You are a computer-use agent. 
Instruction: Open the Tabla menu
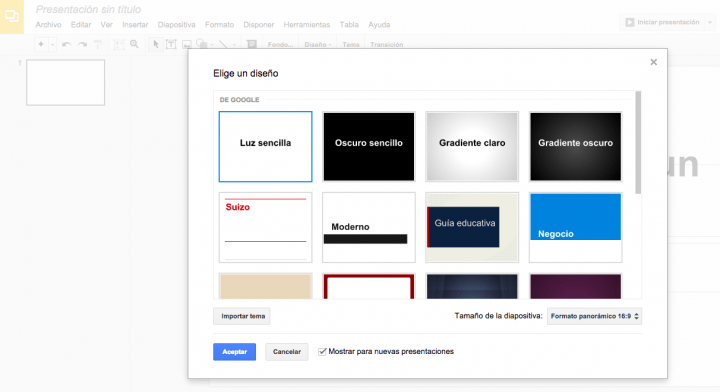pos(349,25)
